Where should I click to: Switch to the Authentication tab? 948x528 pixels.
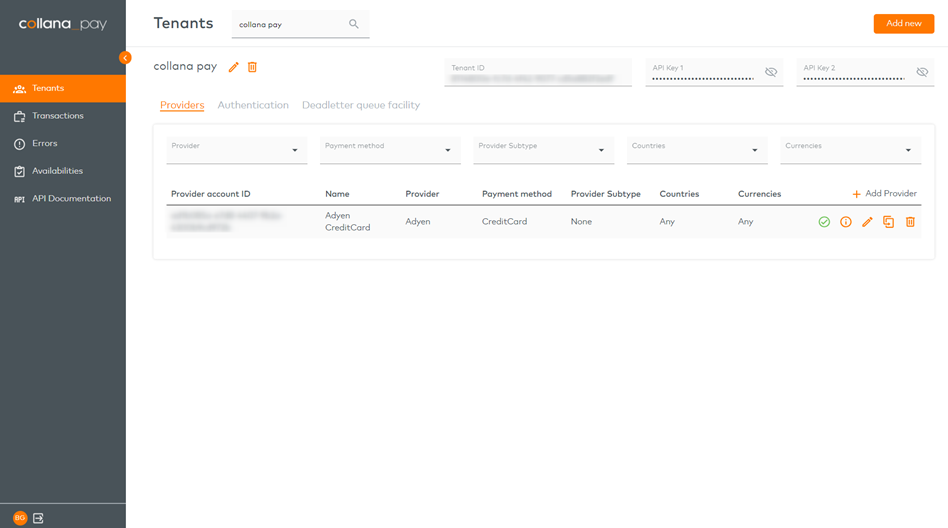(253, 105)
